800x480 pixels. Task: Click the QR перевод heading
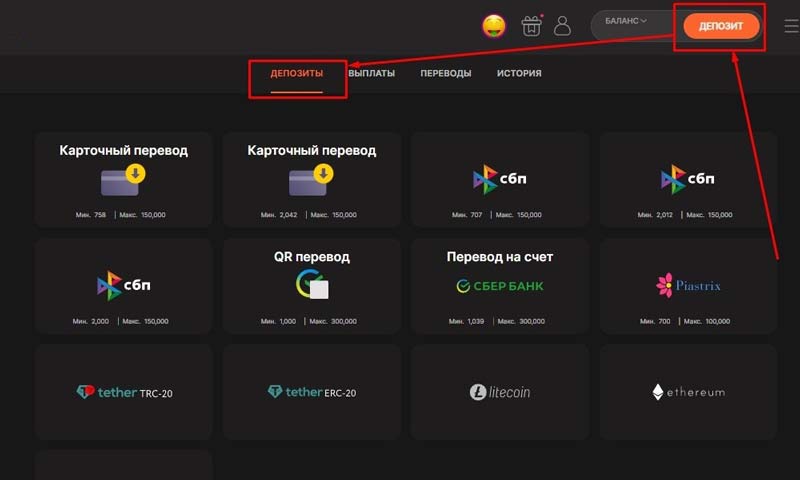[x=312, y=257]
